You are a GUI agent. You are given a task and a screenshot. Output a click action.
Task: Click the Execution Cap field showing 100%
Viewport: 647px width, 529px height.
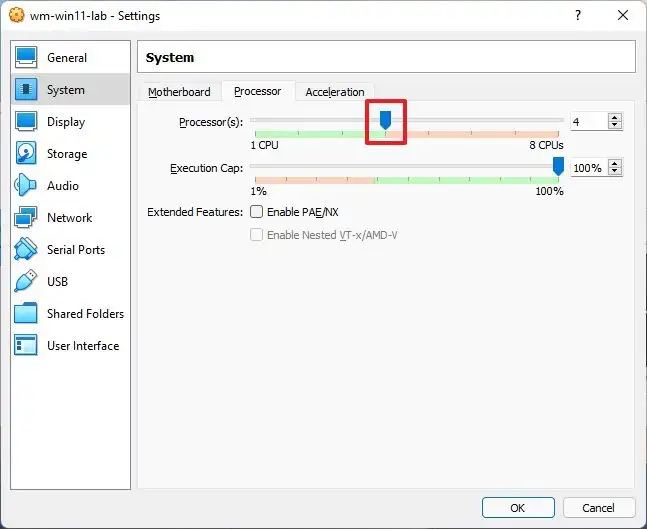click(x=589, y=168)
